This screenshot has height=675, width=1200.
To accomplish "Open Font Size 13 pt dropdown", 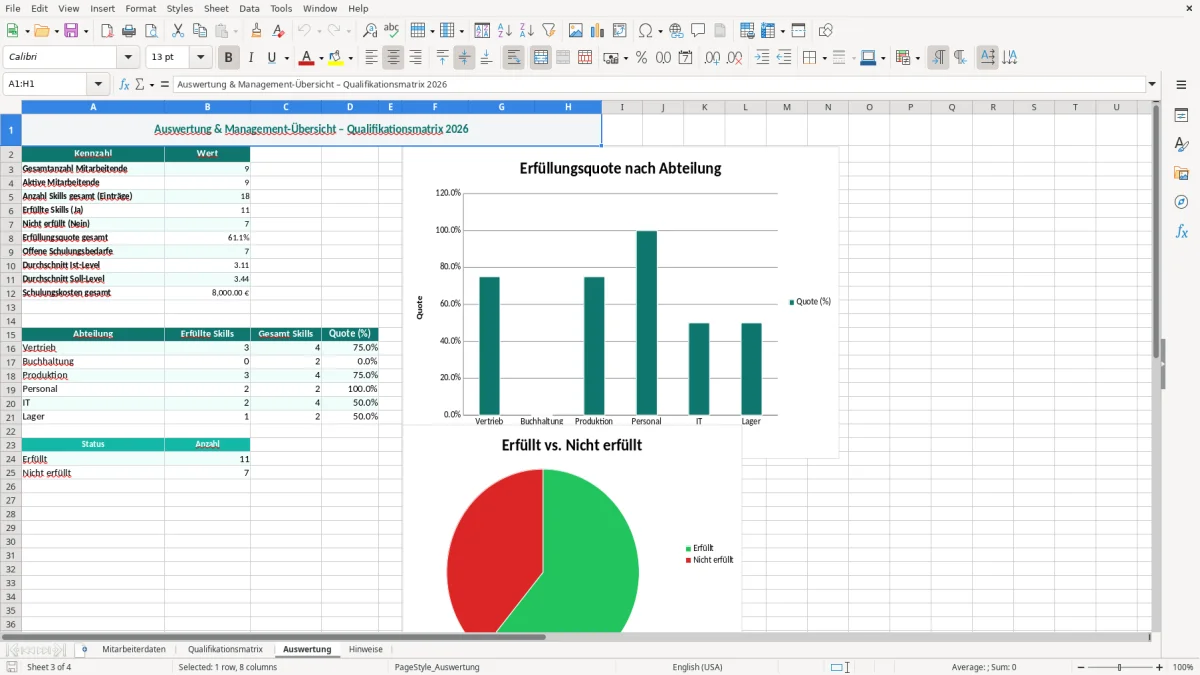I will (201, 58).
